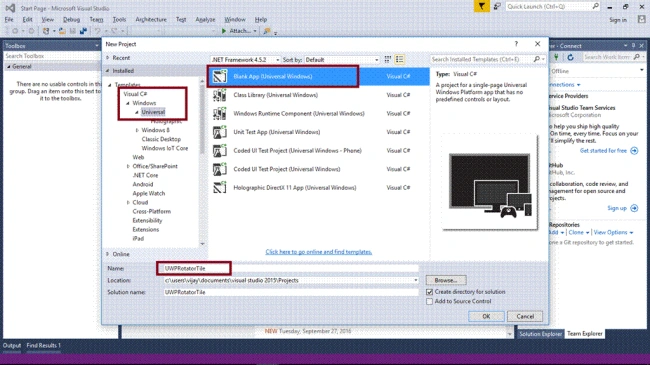Click the green Attach play icon
The image size is (650, 365).
(x=224, y=31)
